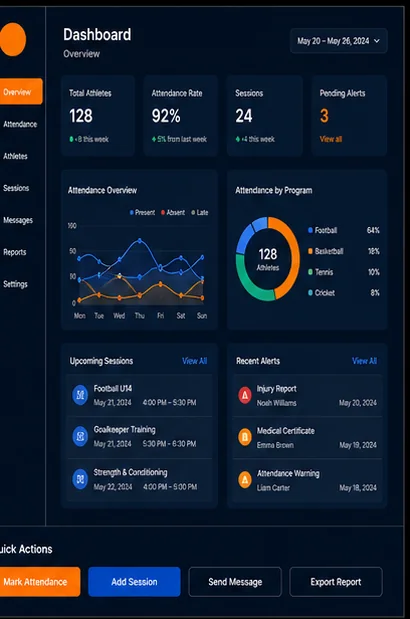Click the Cricket legend color dot
The height and width of the screenshot is (619, 410).
pos(310,293)
